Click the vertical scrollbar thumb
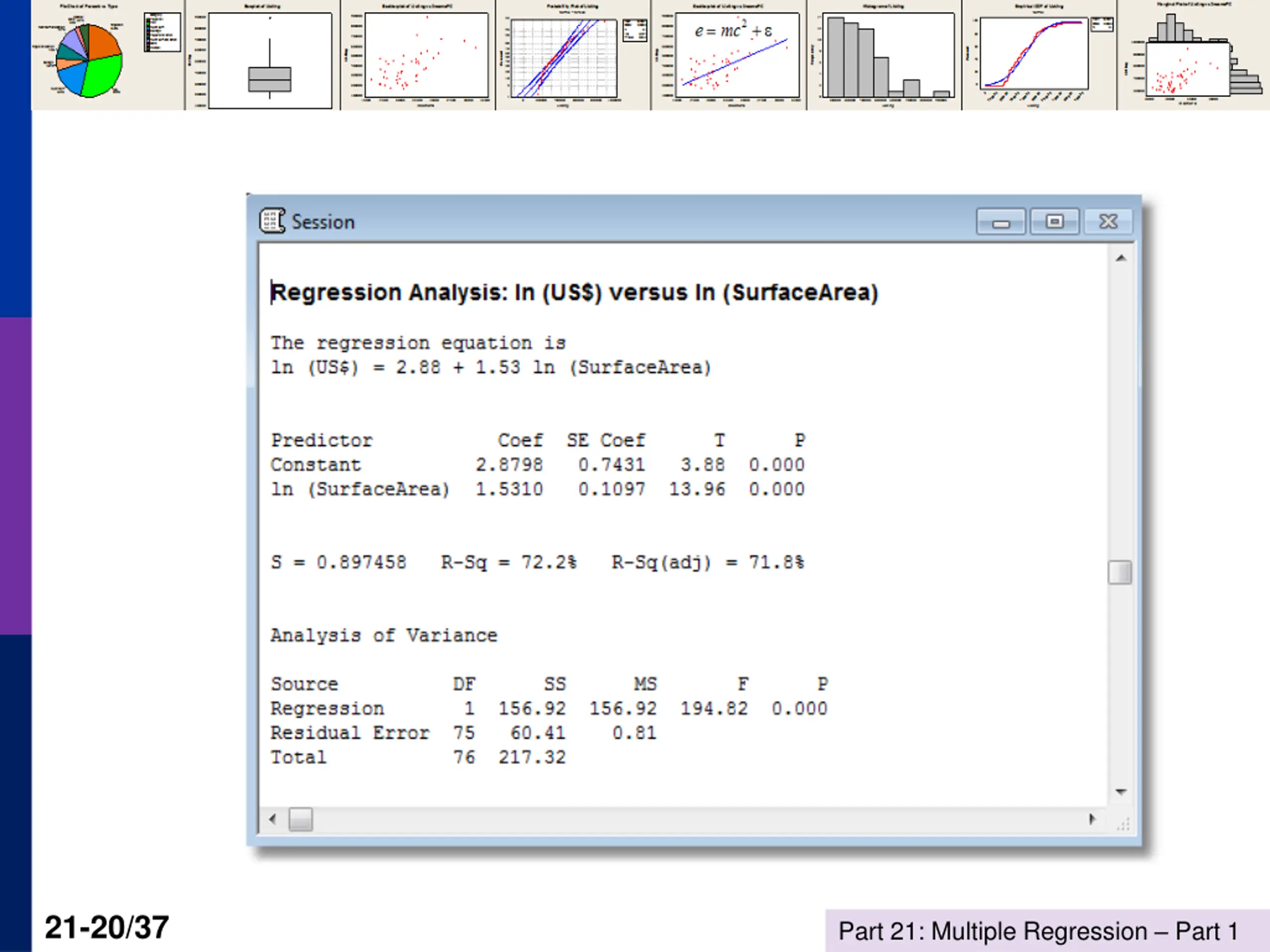This screenshot has height=952, width=1270. tap(1120, 572)
